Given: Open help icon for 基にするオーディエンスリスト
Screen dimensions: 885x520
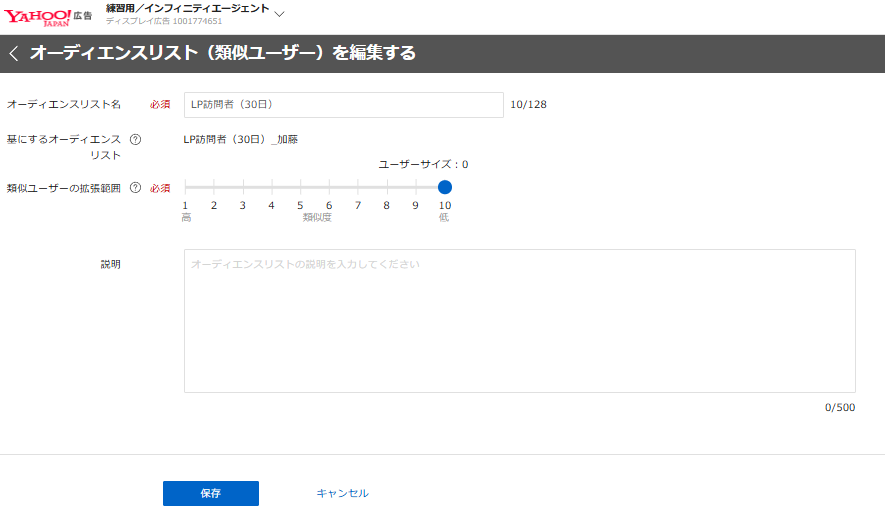Looking at the screenshot, I should [135, 140].
